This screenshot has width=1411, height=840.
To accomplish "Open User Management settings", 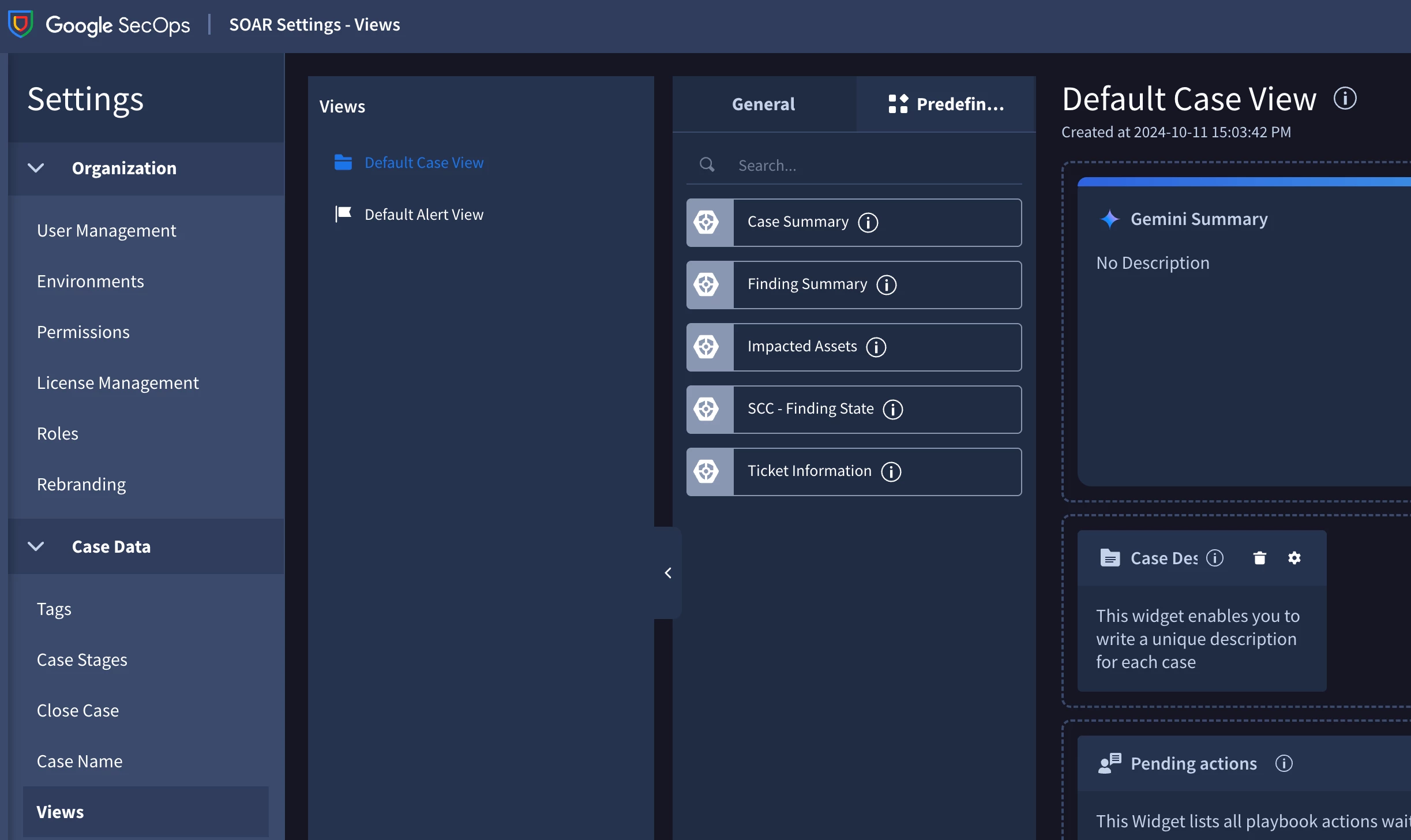I will [x=106, y=230].
